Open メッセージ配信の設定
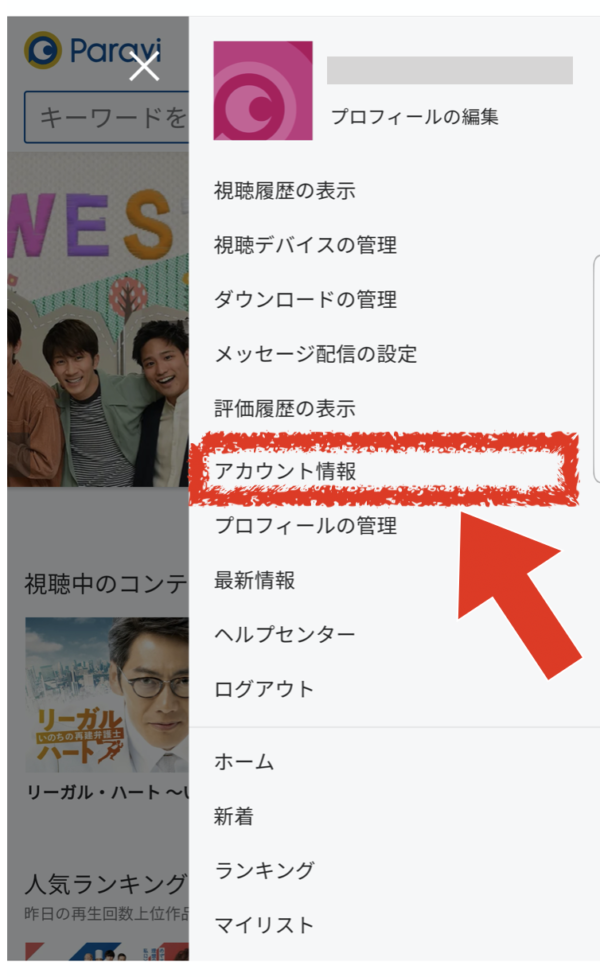 pyautogui.click(x=315, y=355)
